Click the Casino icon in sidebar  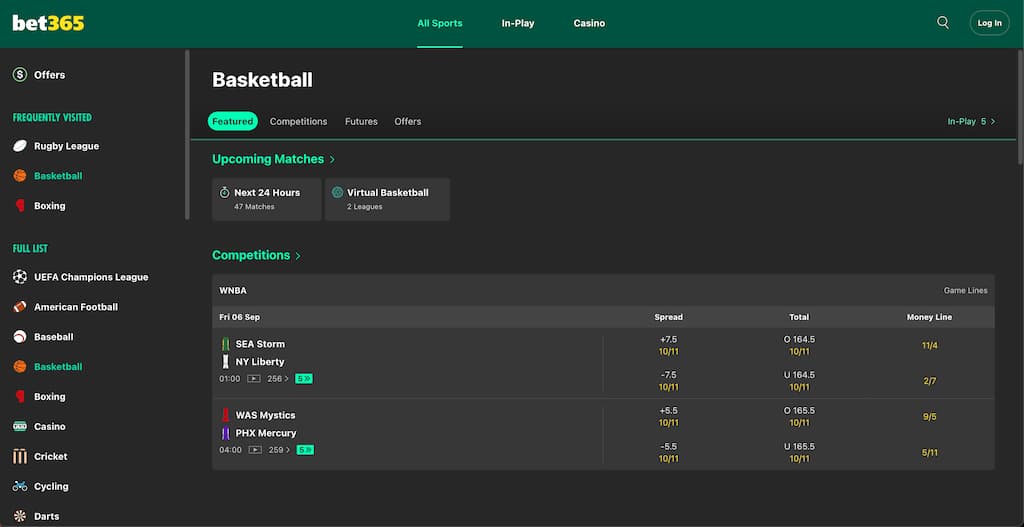point(20,426)
